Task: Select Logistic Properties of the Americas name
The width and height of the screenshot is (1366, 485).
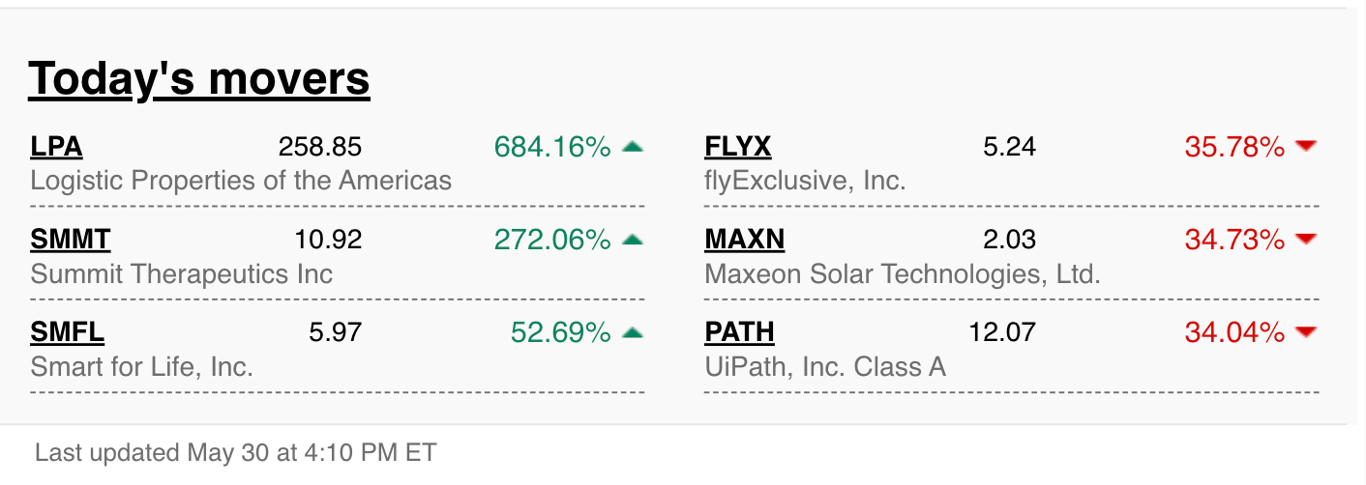Action: click(x=241, y=181)
